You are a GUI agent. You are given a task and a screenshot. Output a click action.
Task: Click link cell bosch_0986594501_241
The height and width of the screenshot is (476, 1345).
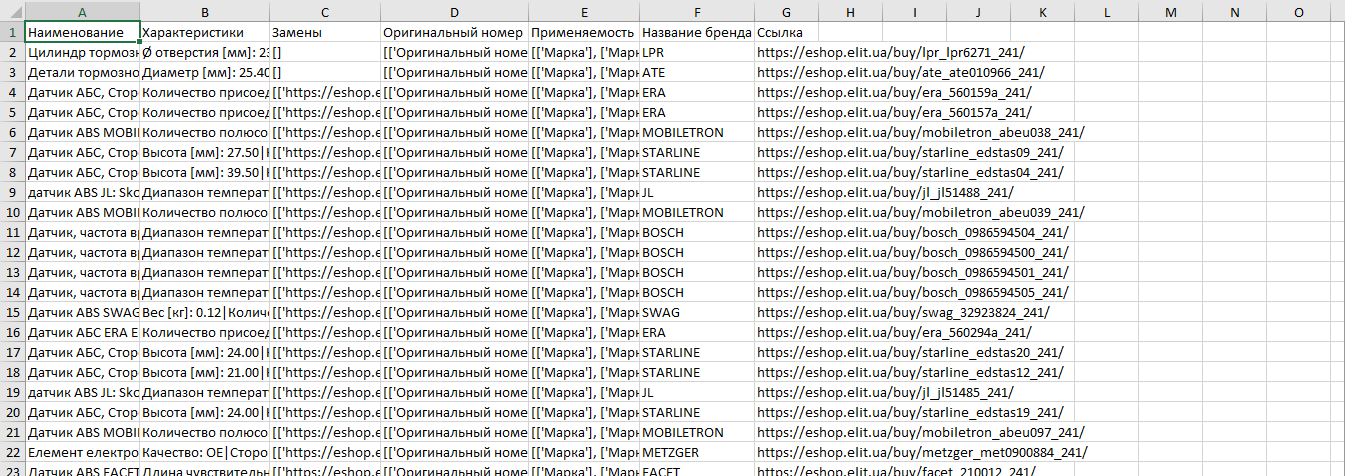912,272
